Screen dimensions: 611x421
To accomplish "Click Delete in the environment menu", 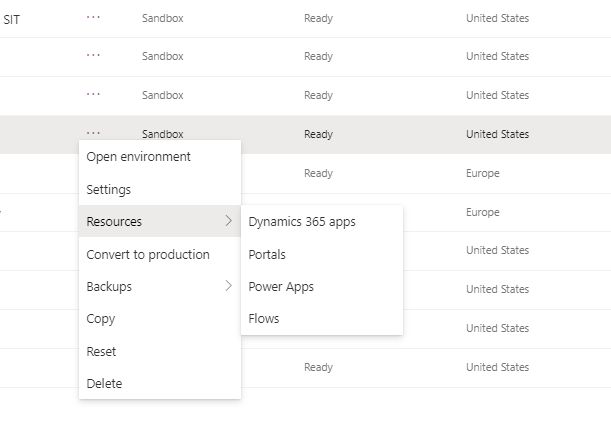I will (x=104, y=384).
